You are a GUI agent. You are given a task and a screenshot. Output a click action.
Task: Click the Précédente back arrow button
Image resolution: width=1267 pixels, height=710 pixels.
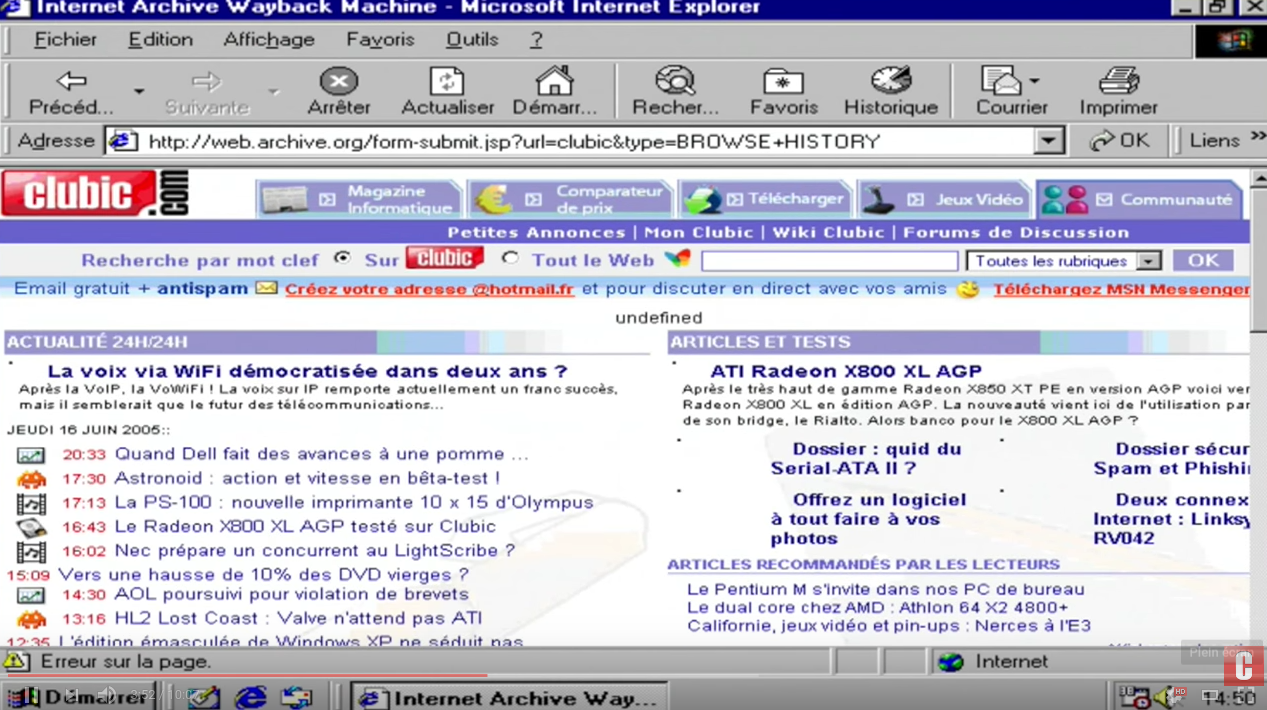71,92
